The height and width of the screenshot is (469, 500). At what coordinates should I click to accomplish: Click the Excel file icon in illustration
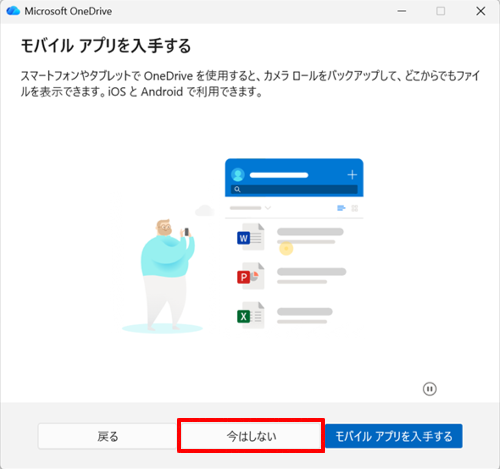pyautogui.click(x=251, y=315)
